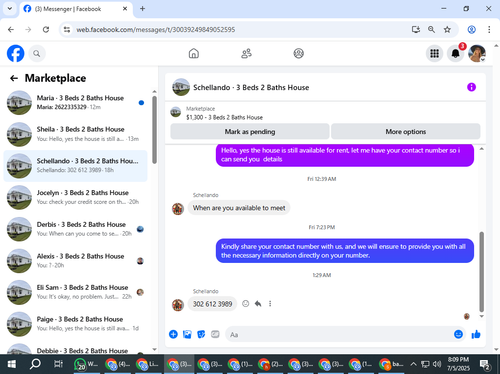
Task: Close the Messenger | Facebook tab
Action: [x=125, y=9]
